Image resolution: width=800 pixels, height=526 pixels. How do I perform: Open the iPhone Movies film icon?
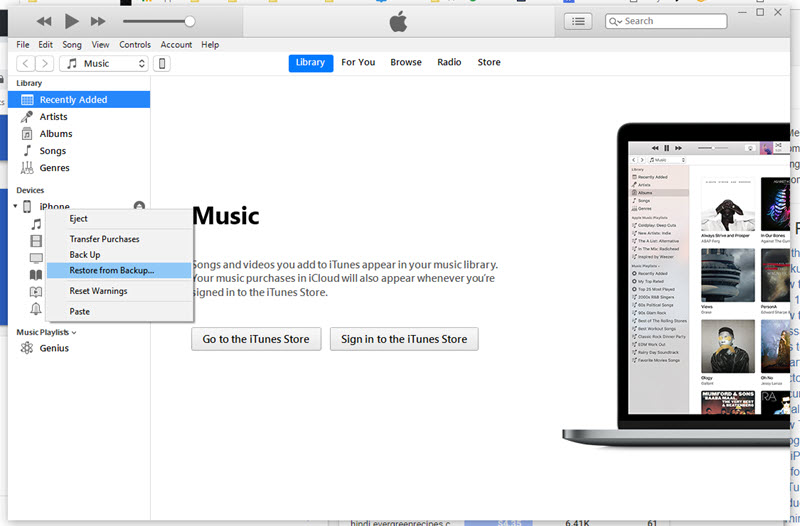[x=36, y=241]
